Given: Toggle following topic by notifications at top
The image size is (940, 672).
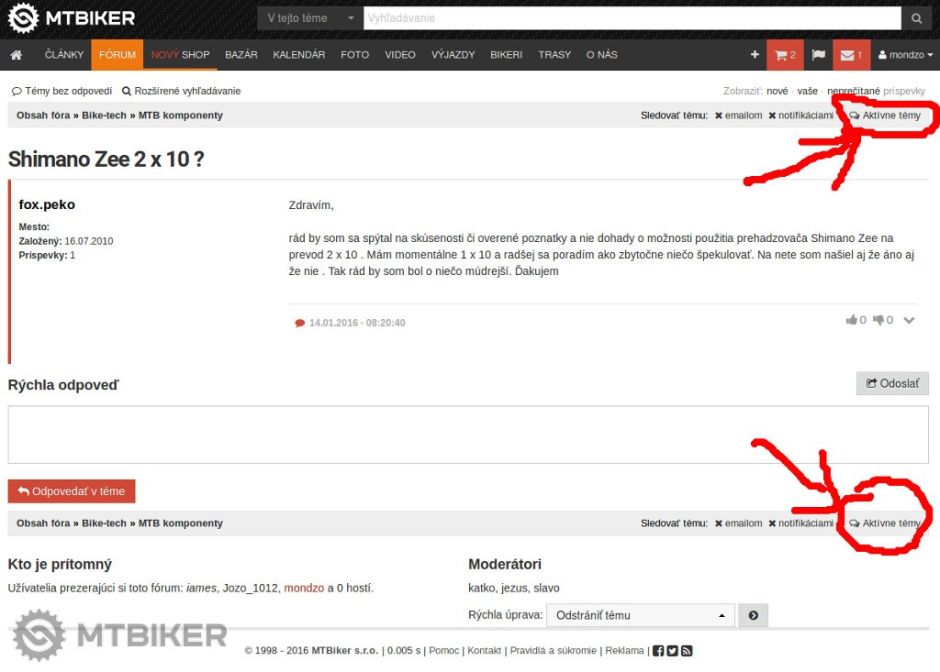Looking at the screenshot, I should pos(800,116).
